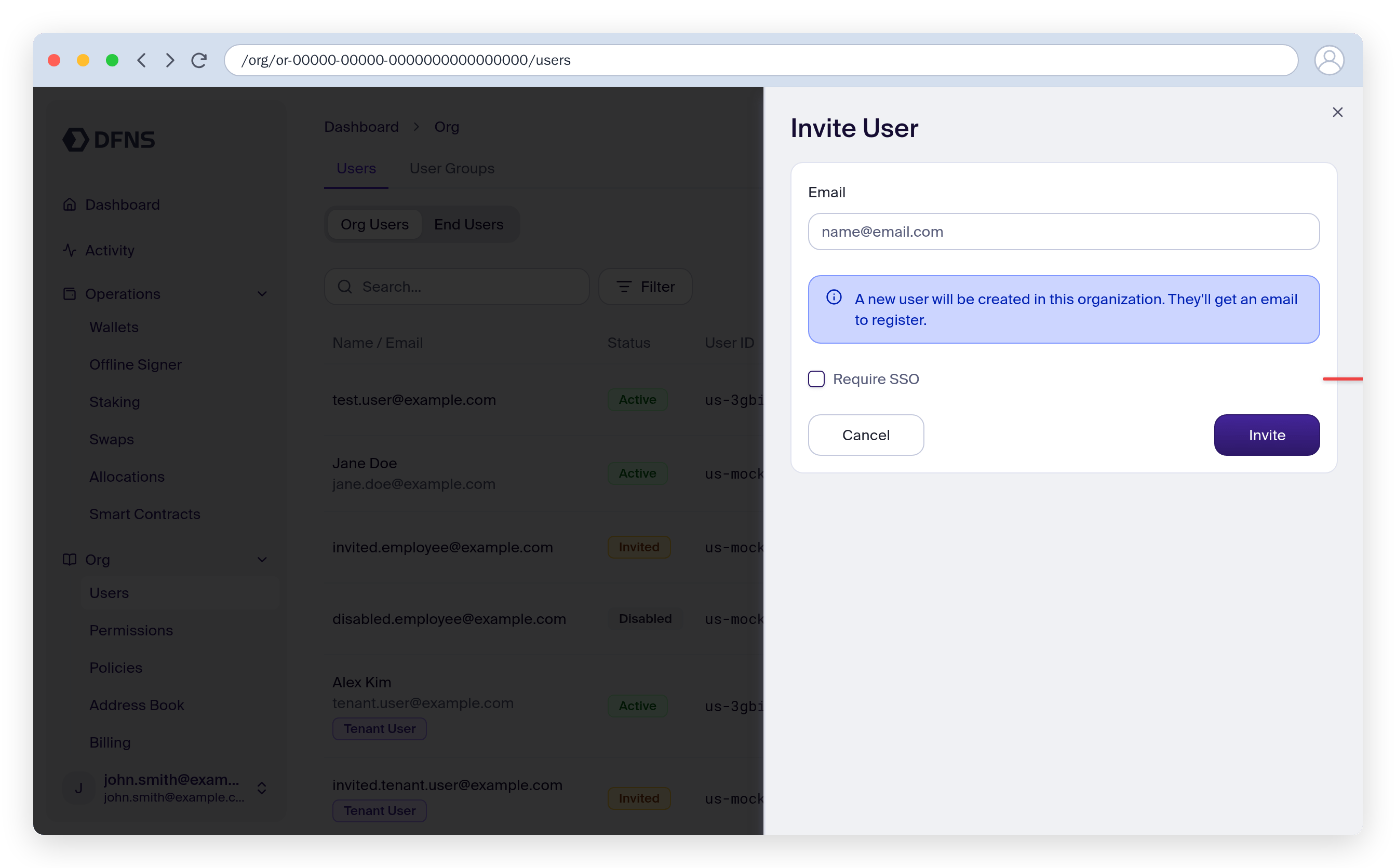
Task: Open Permissions in the sidebar
Action: pyautogui.click(x=131, y=630)
